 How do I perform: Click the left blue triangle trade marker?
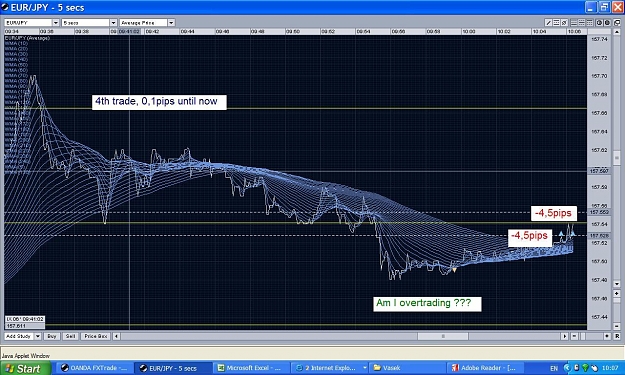(561, 234)
